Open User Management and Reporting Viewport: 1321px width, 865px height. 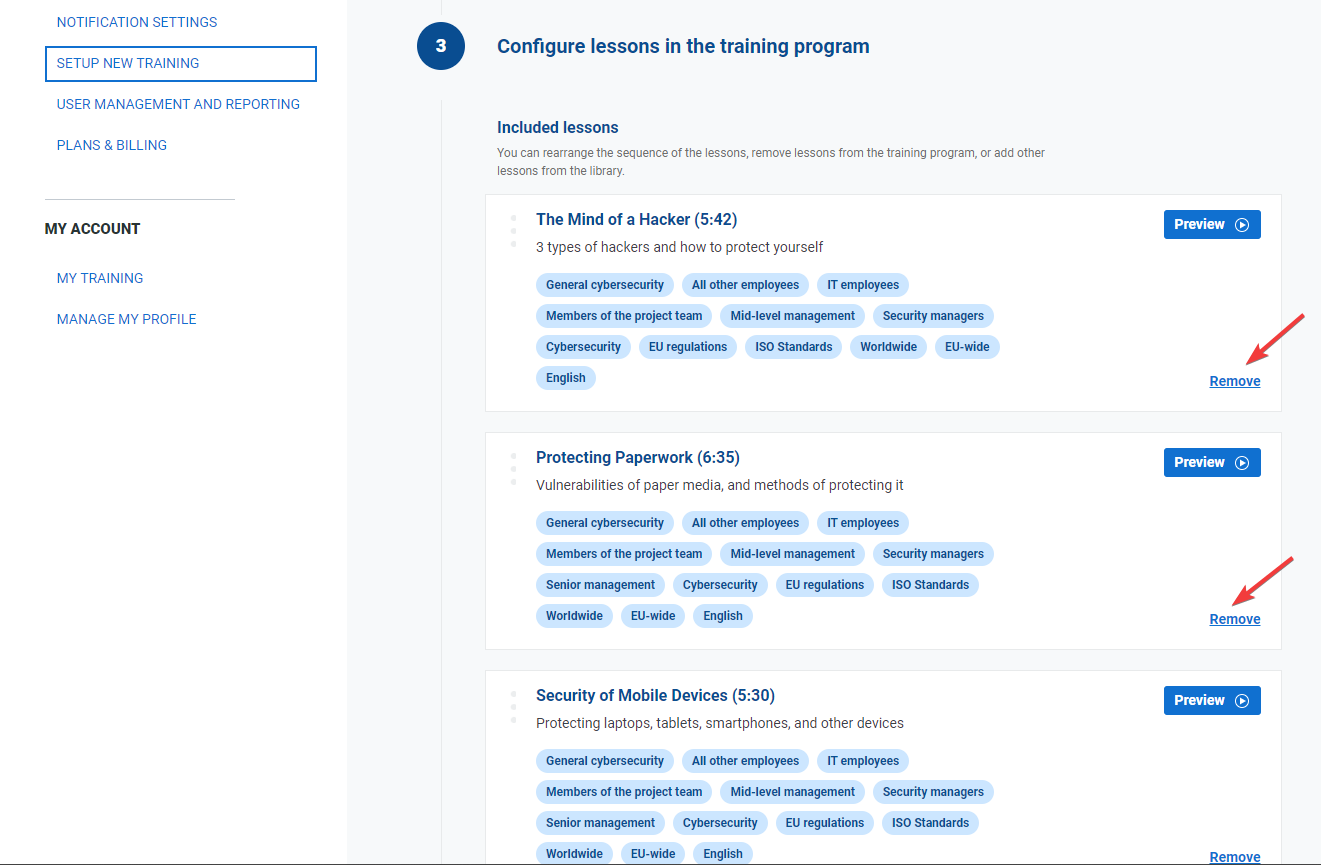[178, 104]
